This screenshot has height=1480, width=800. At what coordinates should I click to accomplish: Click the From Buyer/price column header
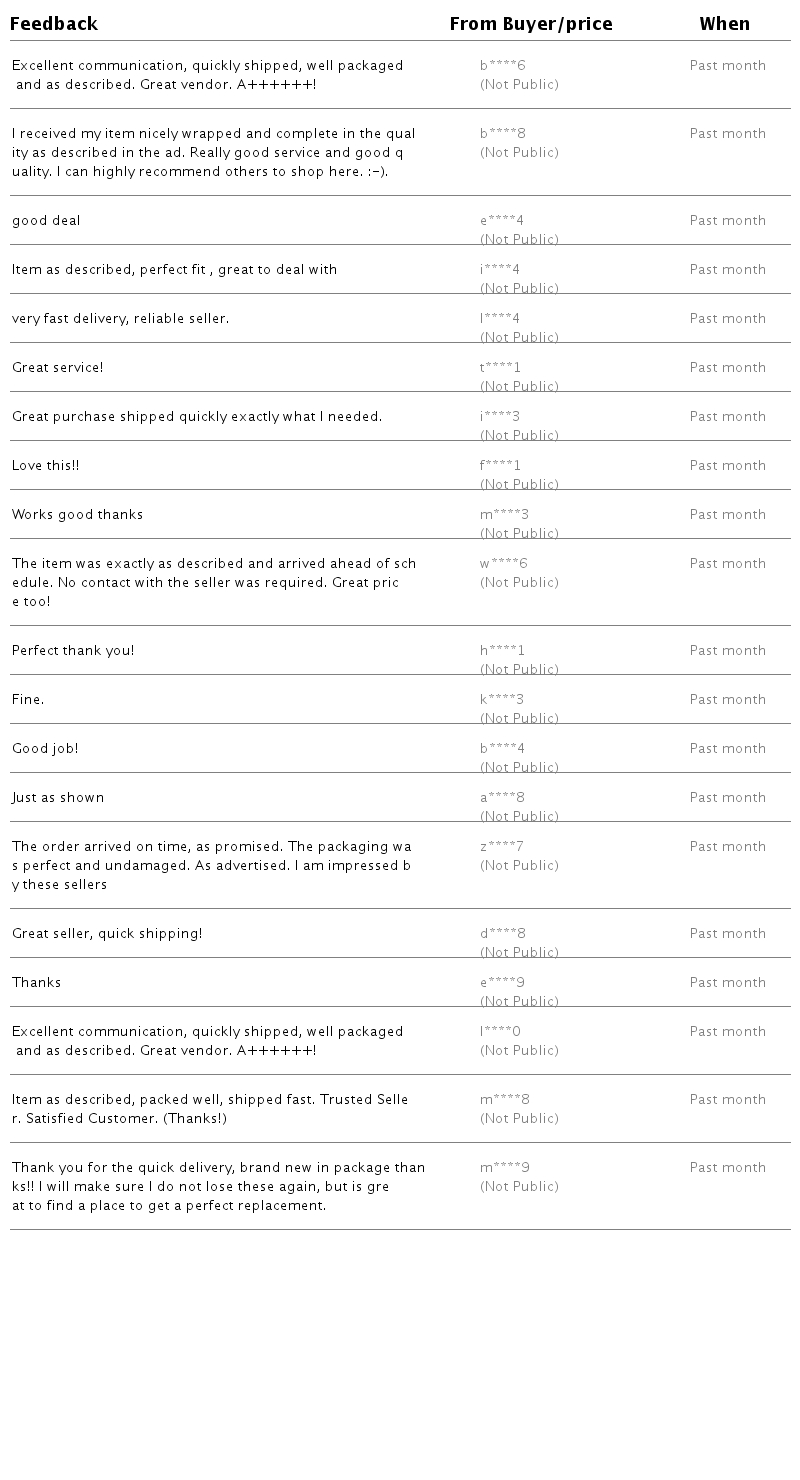[531, 24]
